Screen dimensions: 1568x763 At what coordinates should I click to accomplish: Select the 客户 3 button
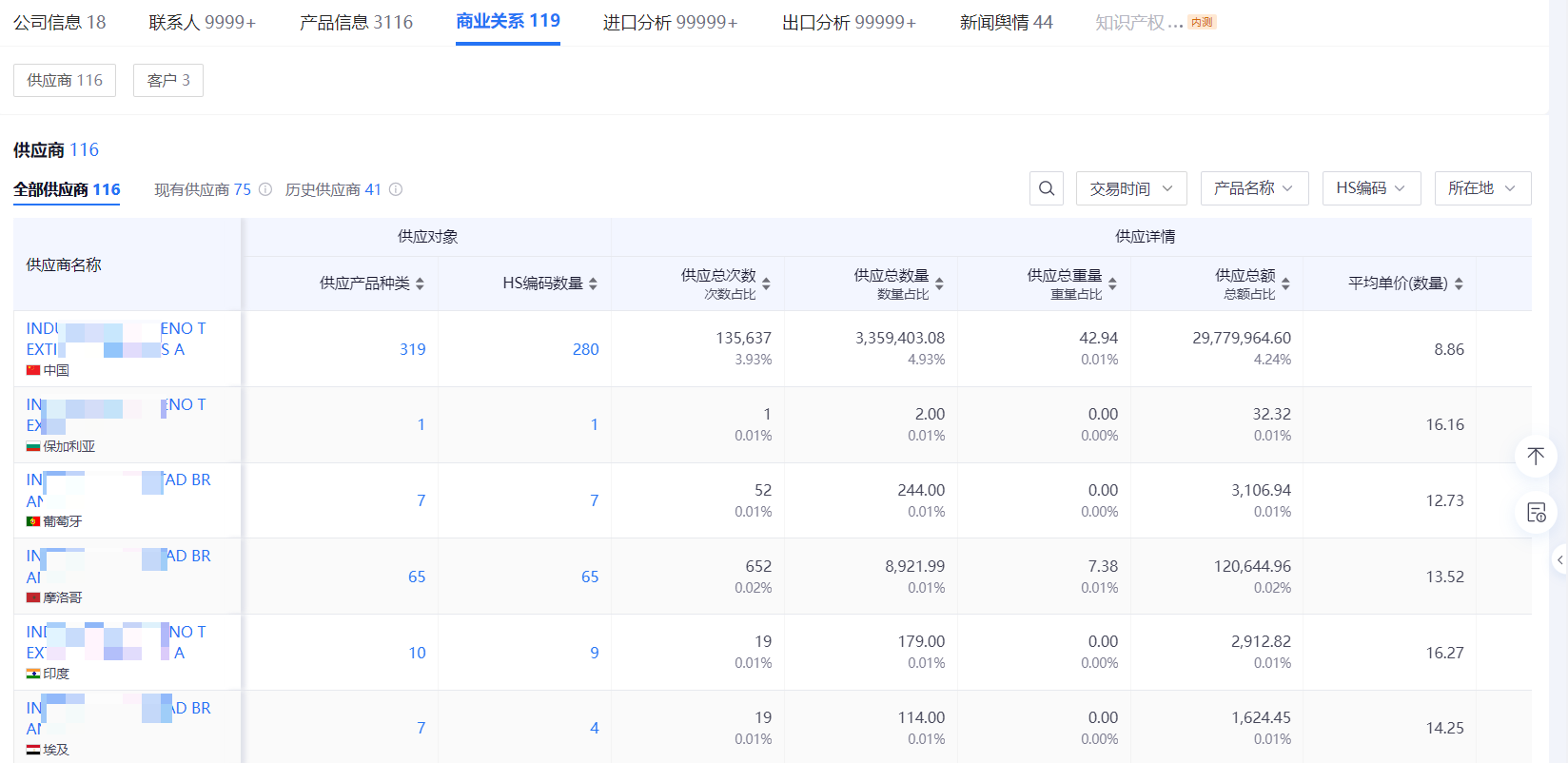coord(168,80)
